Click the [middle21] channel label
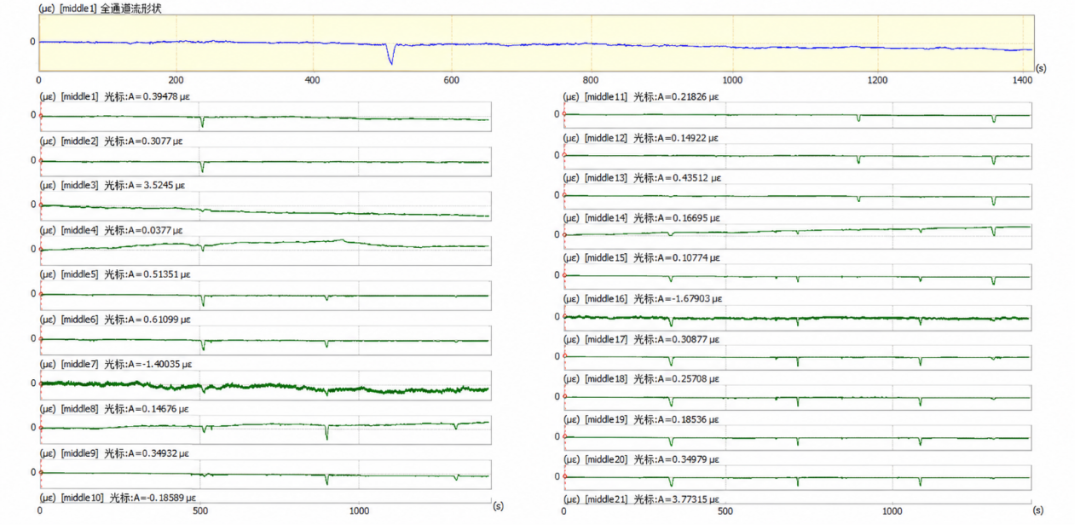Image resolution: width=1080 pixels, height=530 pixels. 605,498
